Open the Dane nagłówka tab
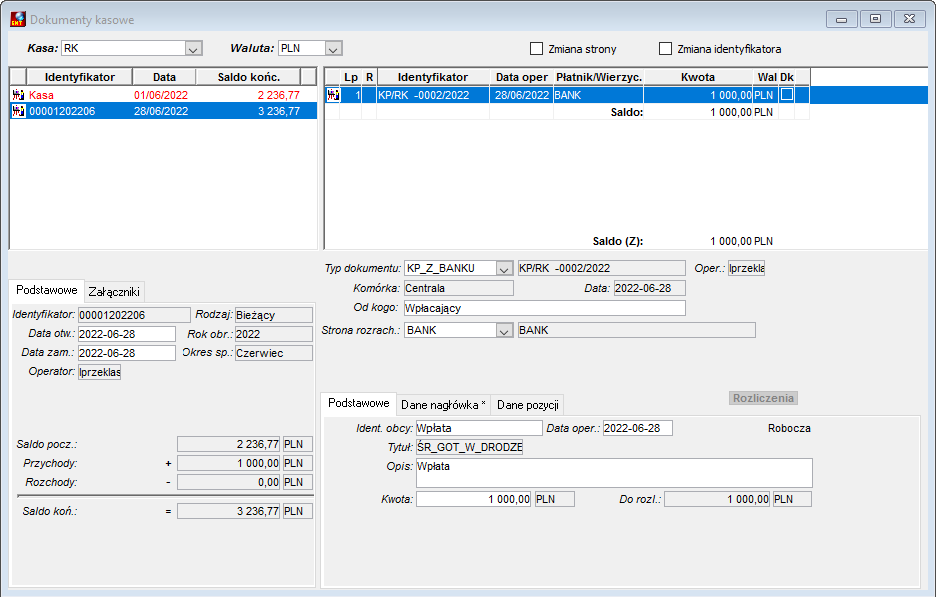Screen dimensions: 936x597 (443, 405)
